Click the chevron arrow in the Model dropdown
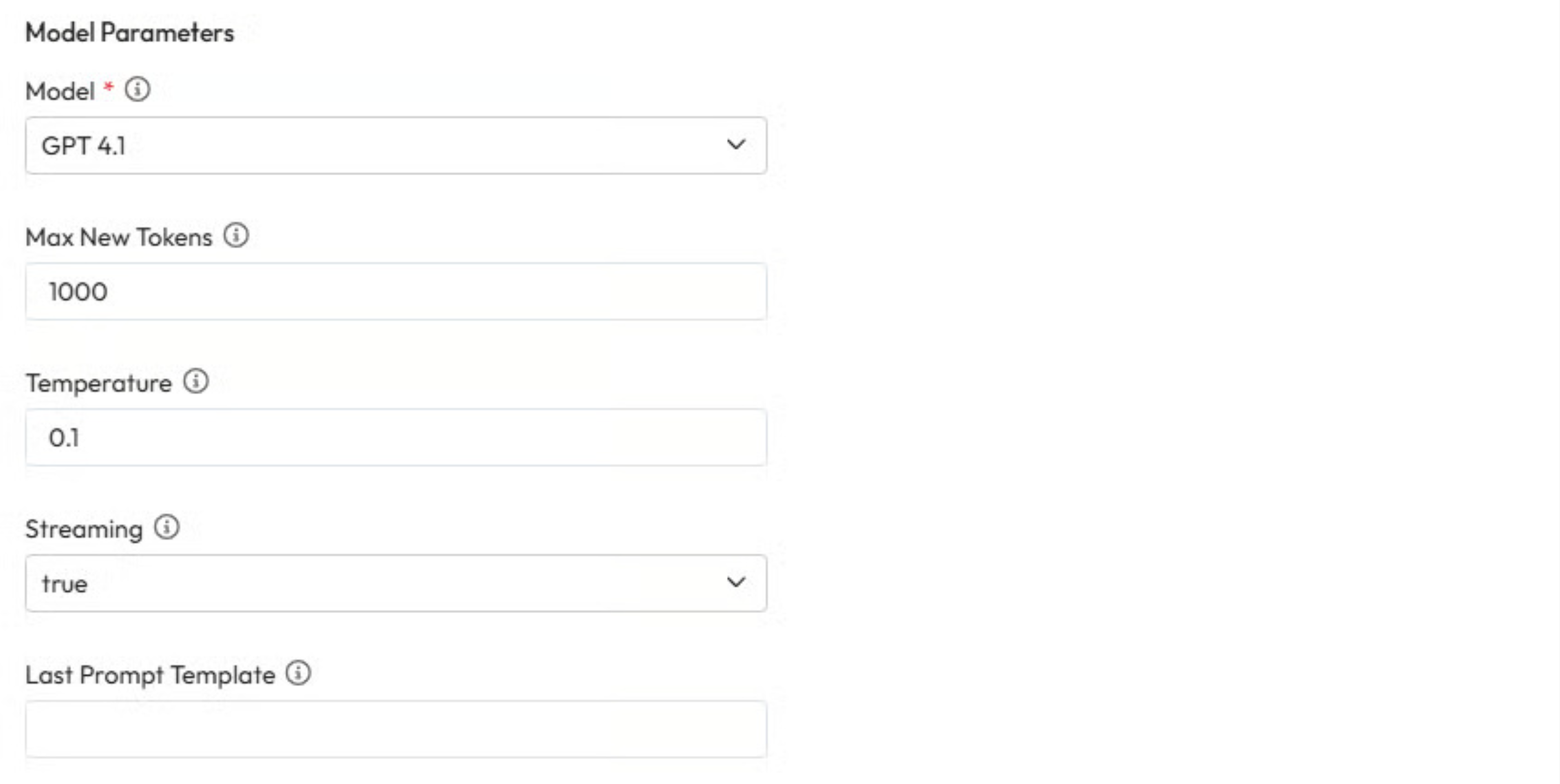The width and height of the screenshot is (1560, 784). point(736,145)
